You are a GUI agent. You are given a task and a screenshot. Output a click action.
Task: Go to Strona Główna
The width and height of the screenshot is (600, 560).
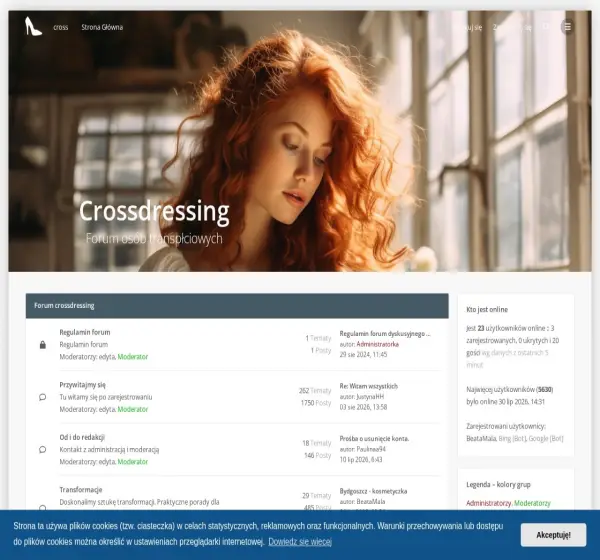click(102, 27)
